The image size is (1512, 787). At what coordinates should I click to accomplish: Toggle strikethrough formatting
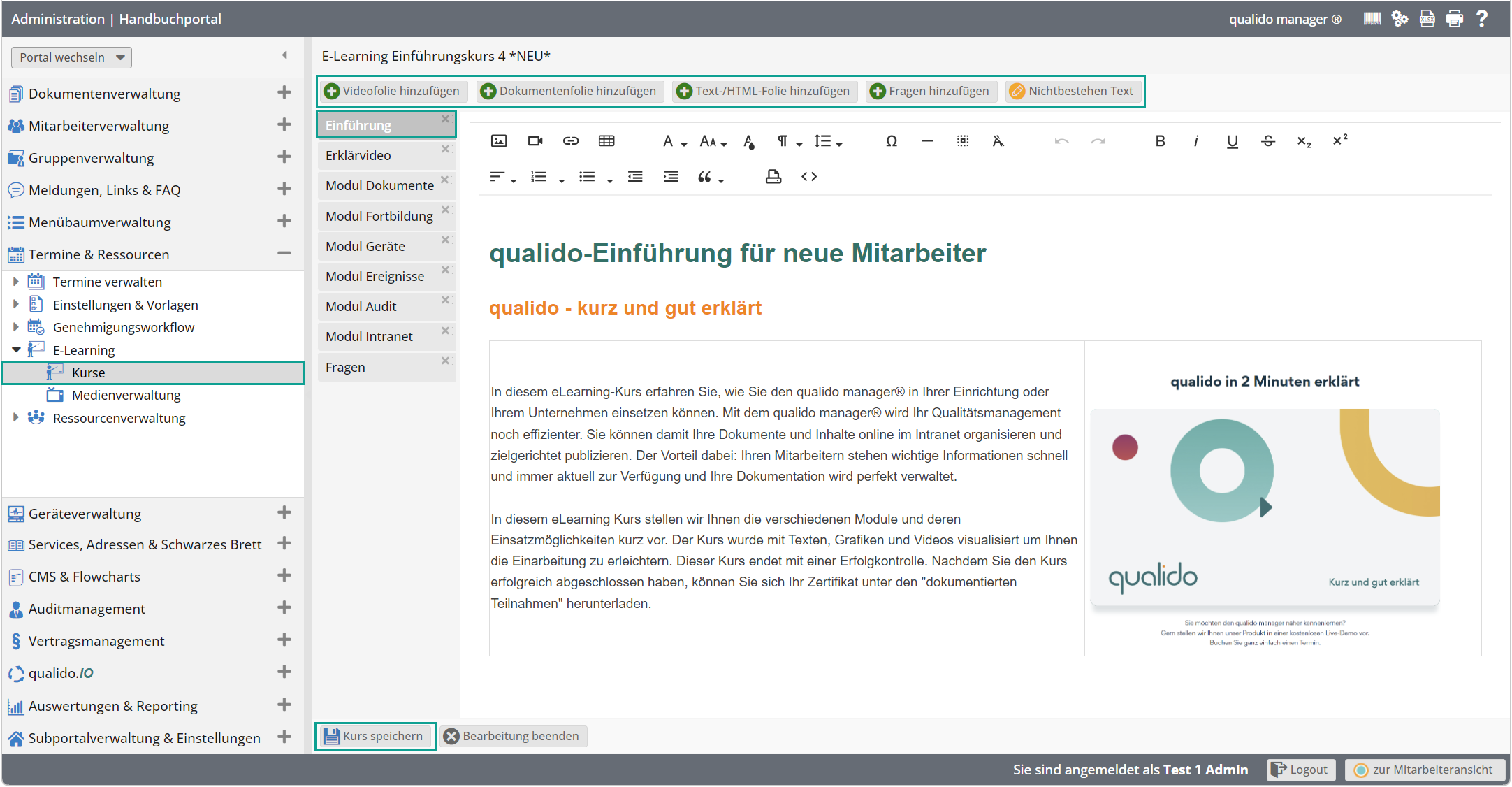[x=1268, y=141]
